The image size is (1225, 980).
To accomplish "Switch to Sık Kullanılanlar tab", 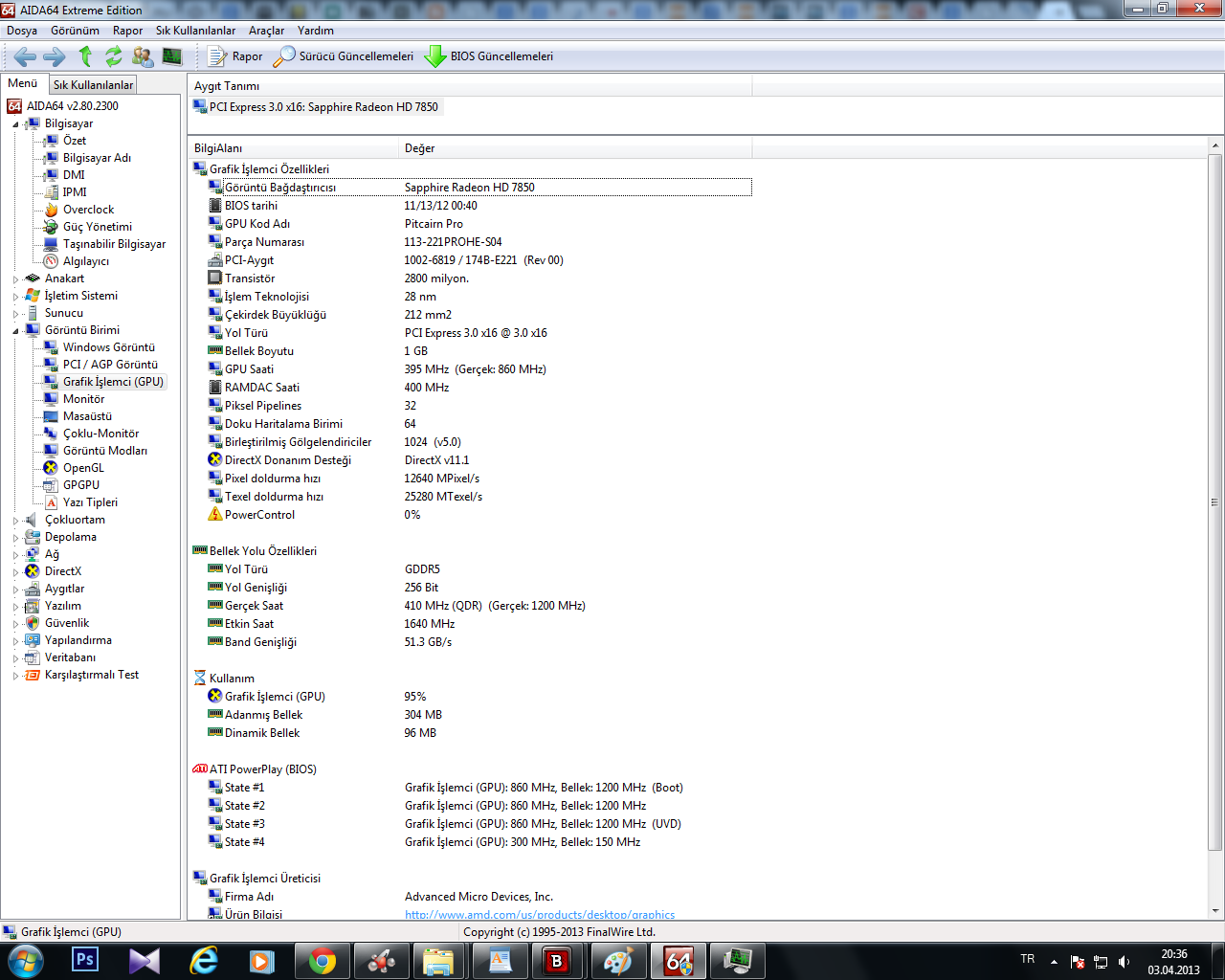I will coord(93,84).
